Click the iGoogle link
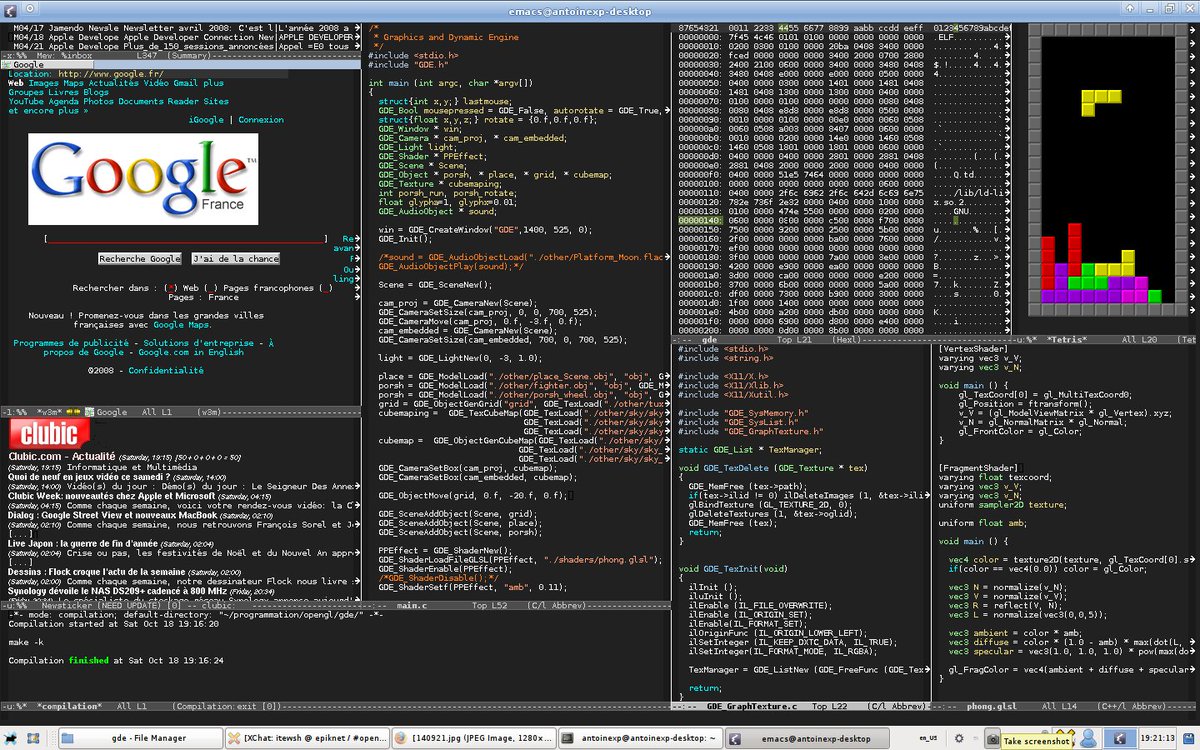This screenshot has width=1200, height=750. [206, 120]
